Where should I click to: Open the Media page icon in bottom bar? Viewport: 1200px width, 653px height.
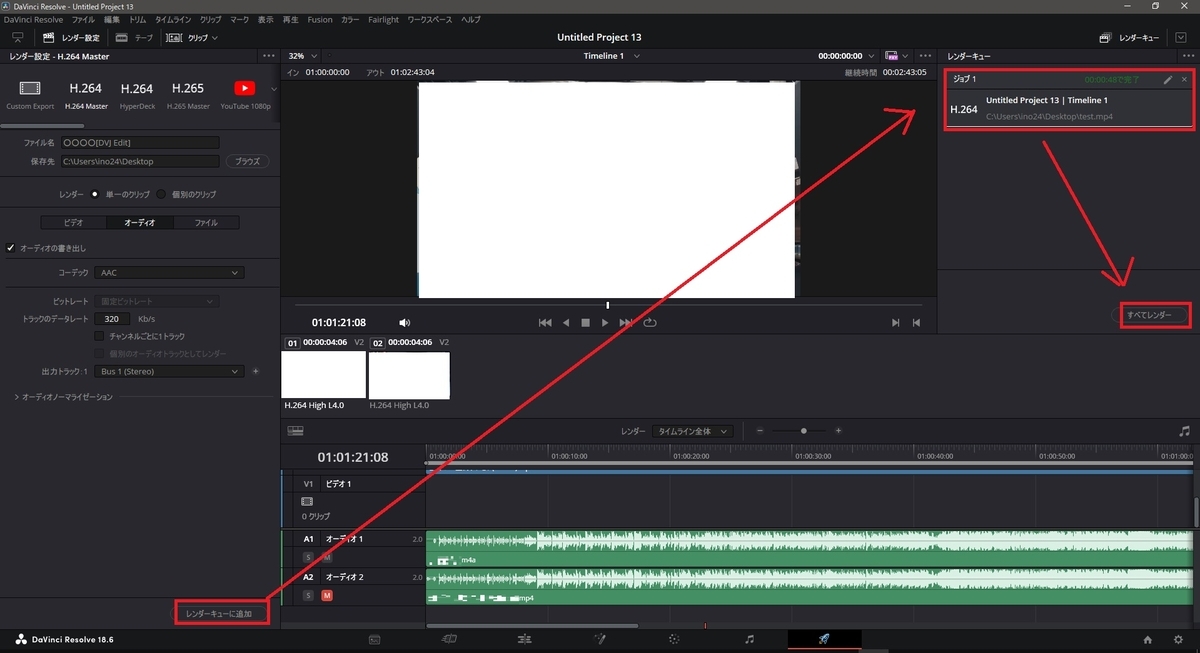tap(374, 638)
